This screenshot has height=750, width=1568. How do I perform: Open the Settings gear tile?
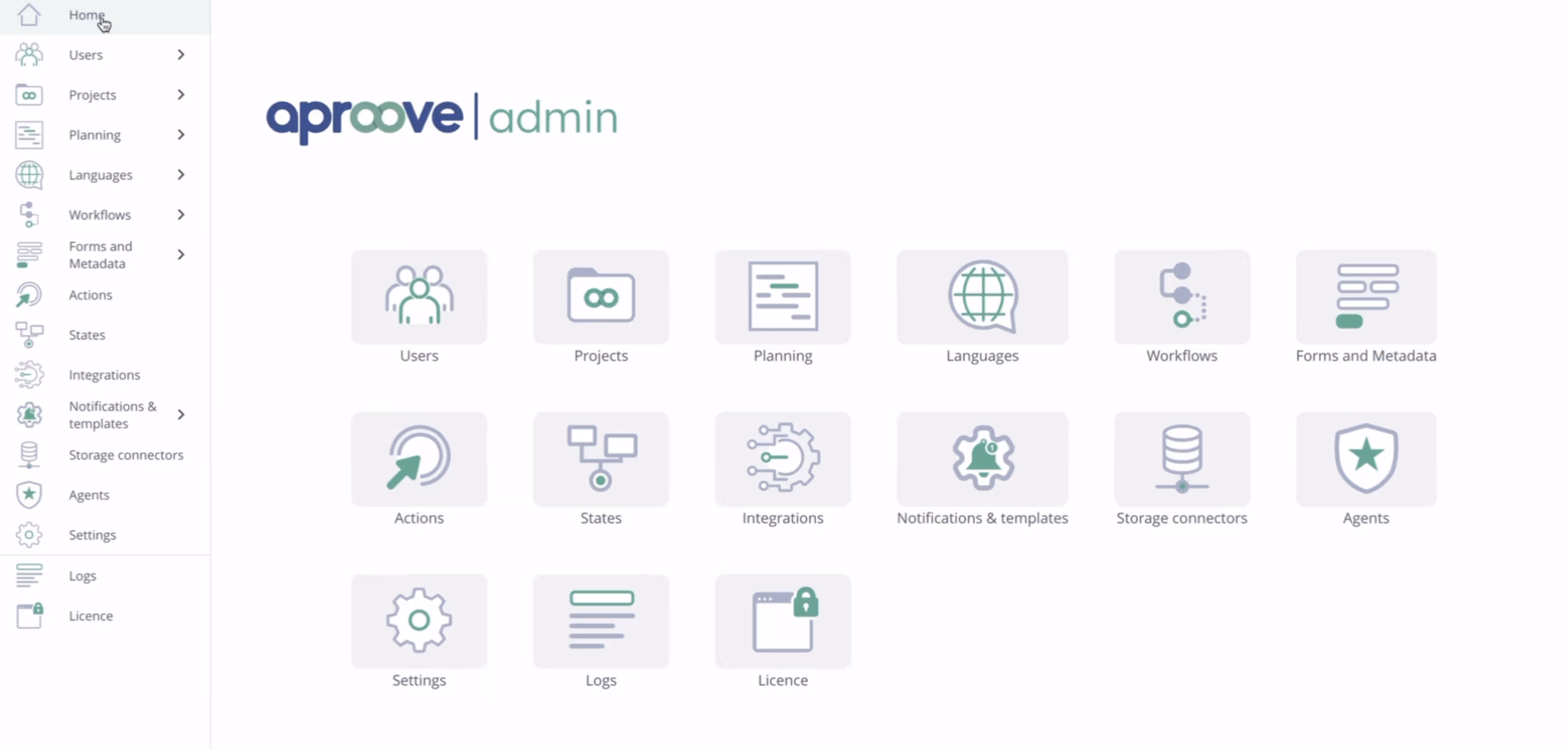419,621
